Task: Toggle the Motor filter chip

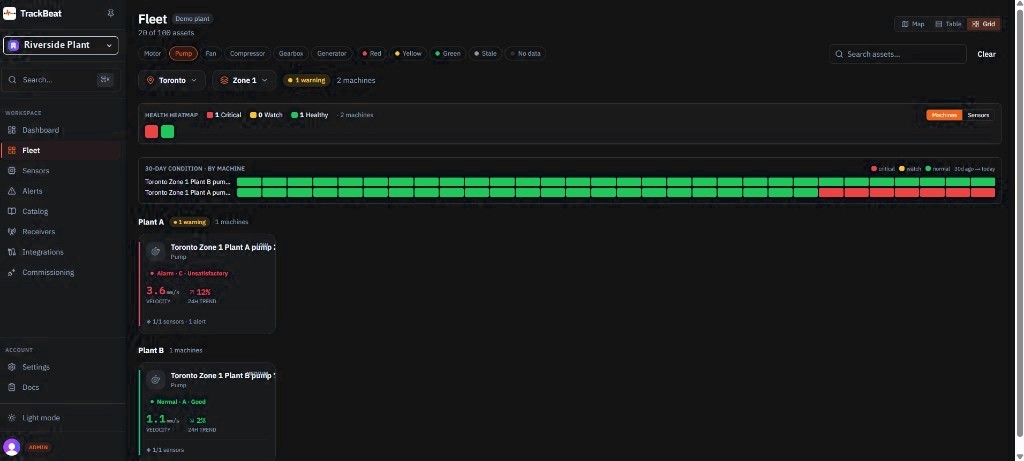Action: [152, 54]
